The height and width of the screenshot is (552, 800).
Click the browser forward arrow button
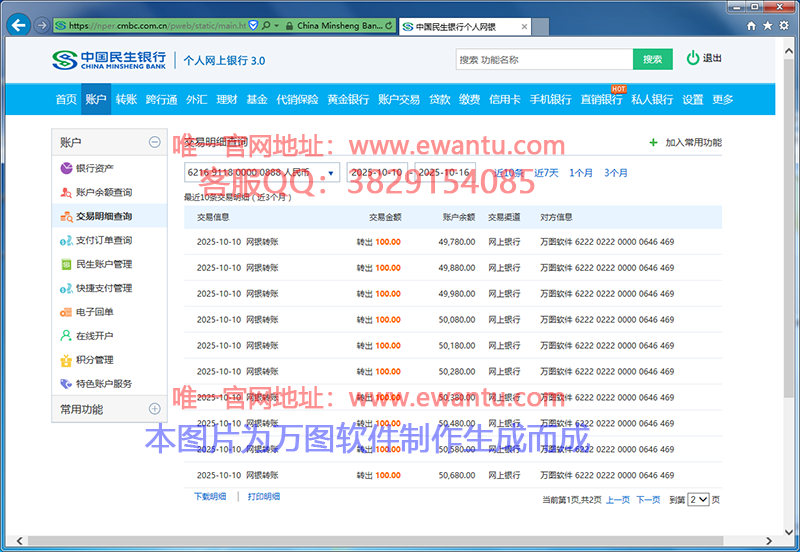click(x=42, y=25)
